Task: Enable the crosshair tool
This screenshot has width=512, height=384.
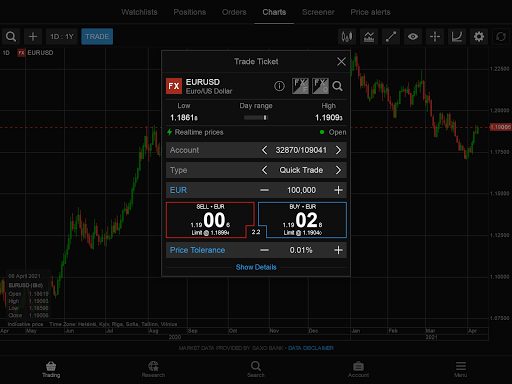Action: coord(435,36)
